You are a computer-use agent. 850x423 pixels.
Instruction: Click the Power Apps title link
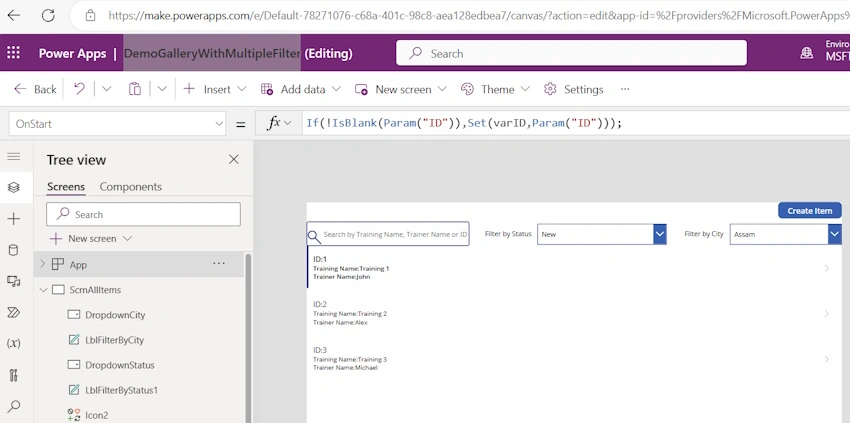pos(73,53)
